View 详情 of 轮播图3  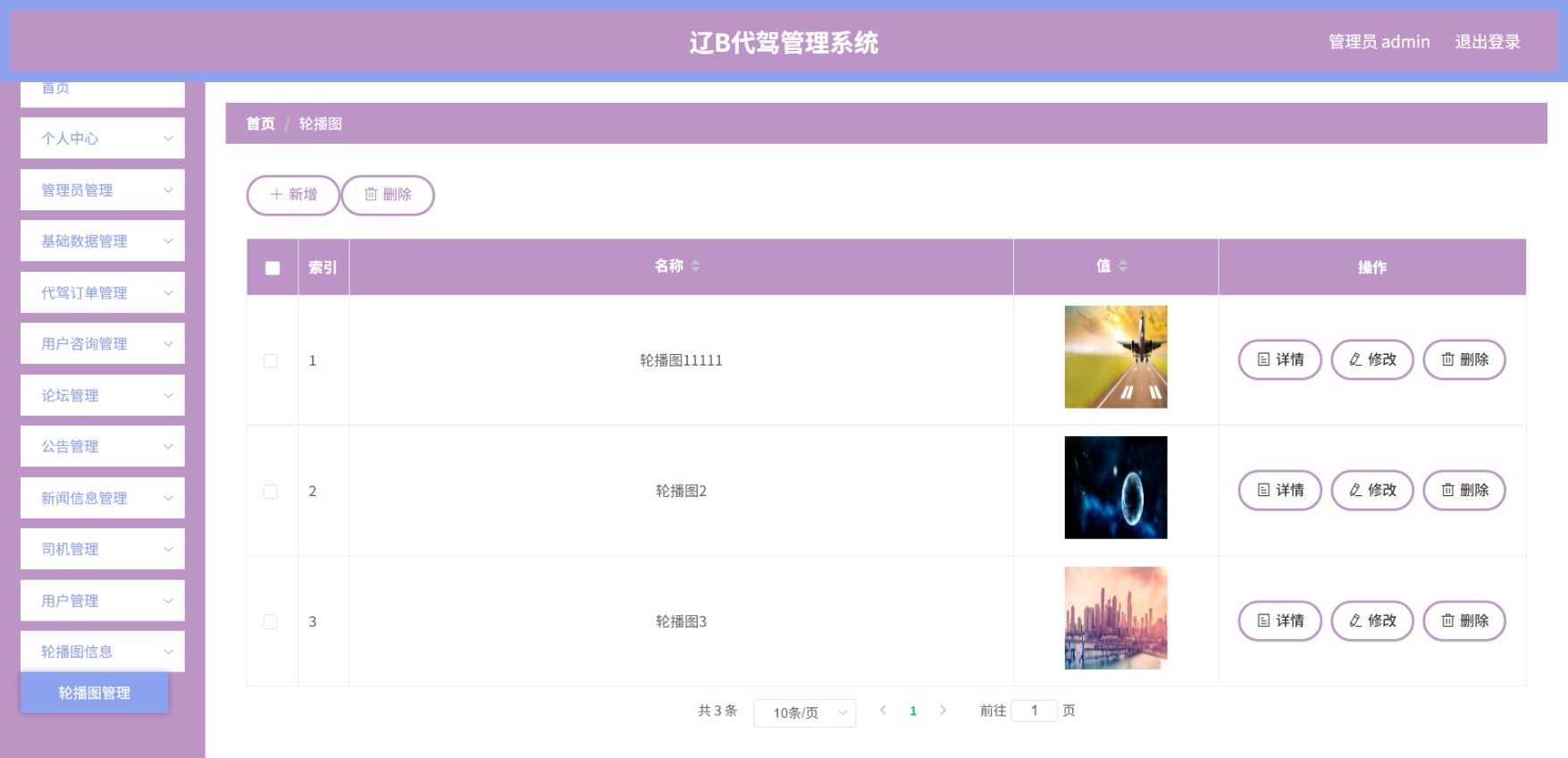[1279, 620]
